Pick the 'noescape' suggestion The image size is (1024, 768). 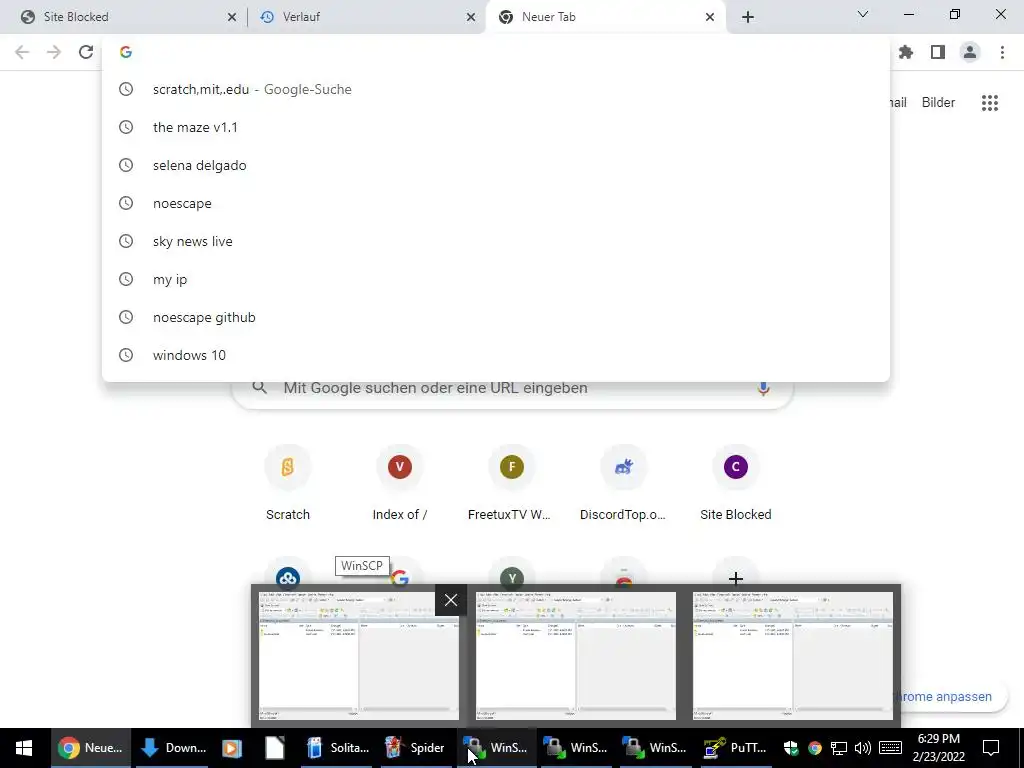click(x=496, y=203)
